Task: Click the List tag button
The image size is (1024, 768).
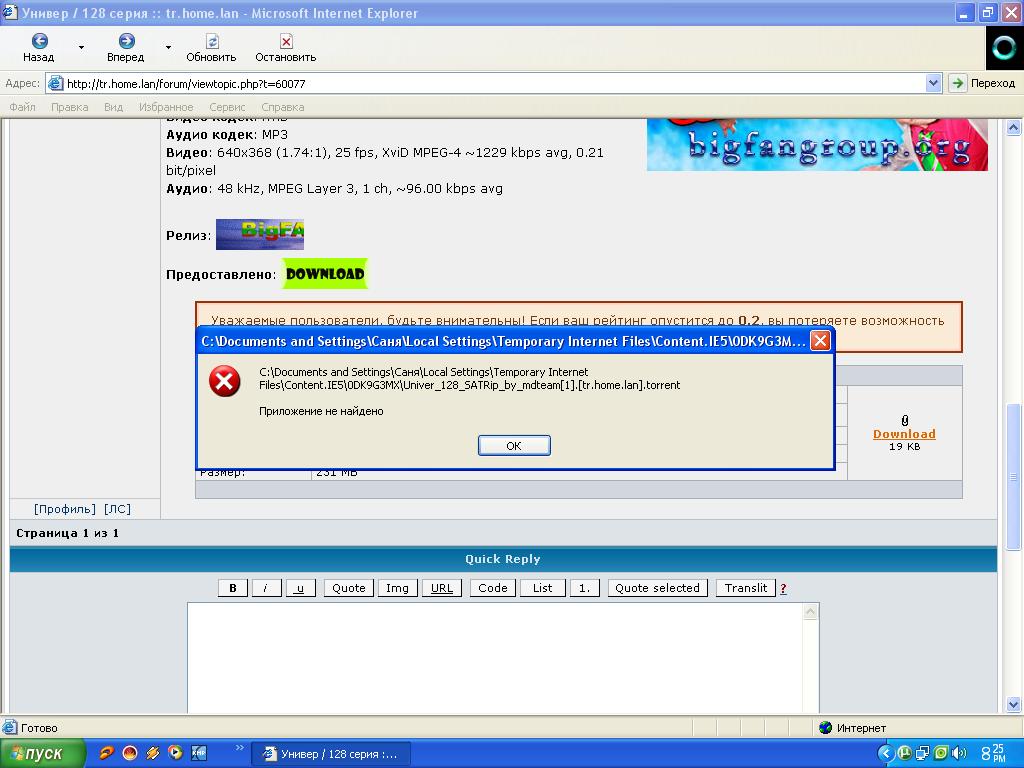Action: click(x=543, y=588)
